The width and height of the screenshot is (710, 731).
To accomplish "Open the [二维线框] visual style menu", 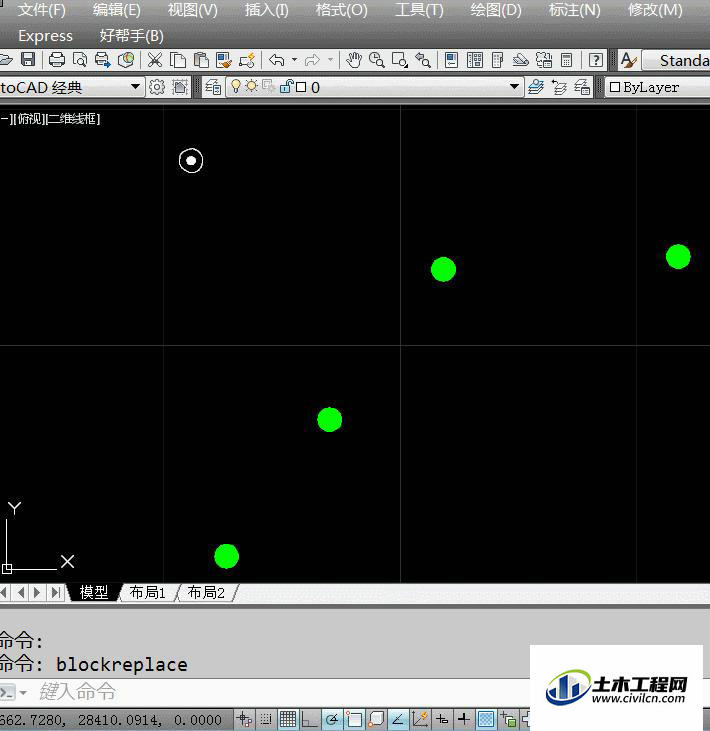I will click(x=73, y=119).
